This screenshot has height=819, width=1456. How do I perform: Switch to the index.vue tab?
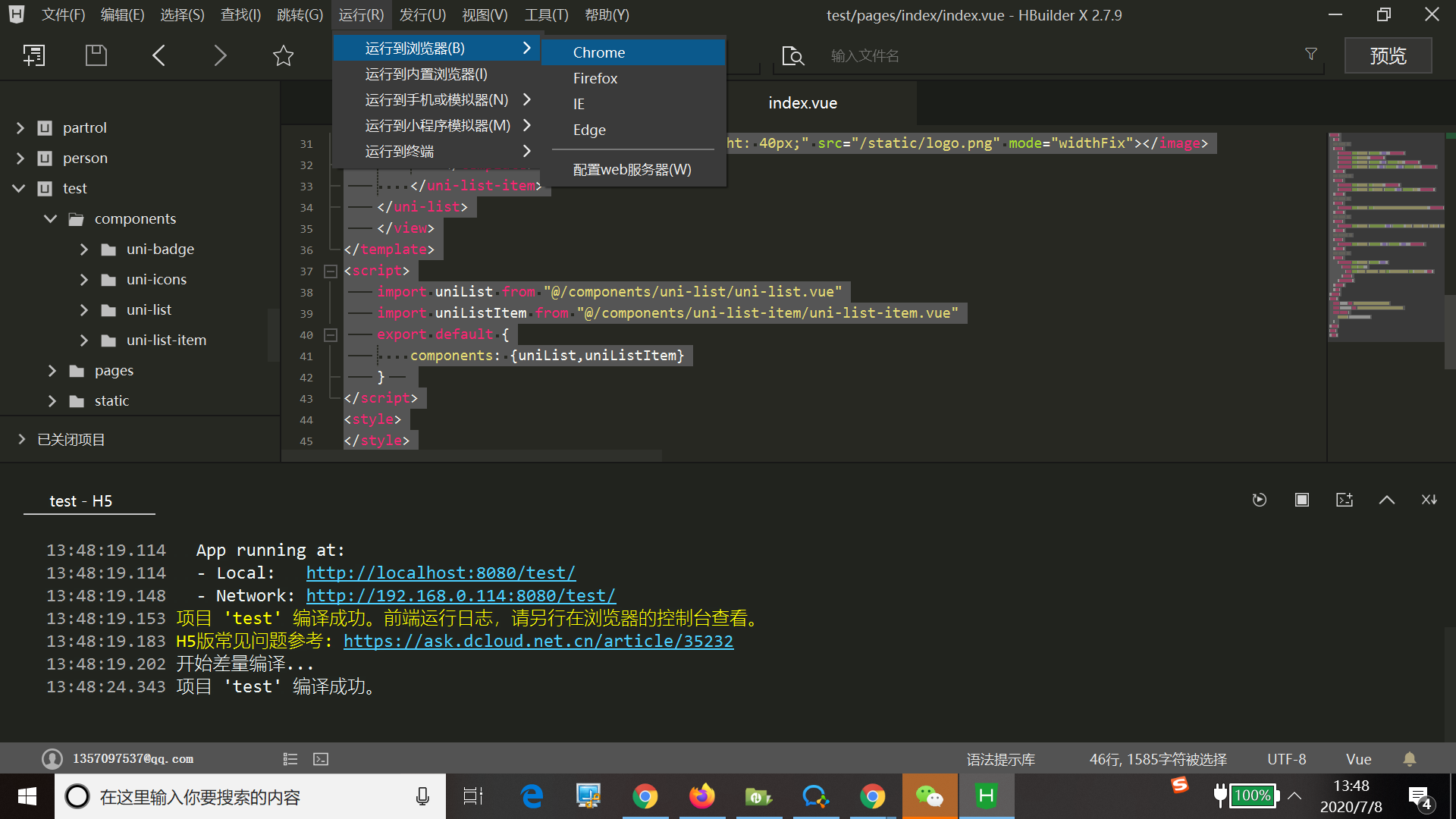[x=802, y=102]
